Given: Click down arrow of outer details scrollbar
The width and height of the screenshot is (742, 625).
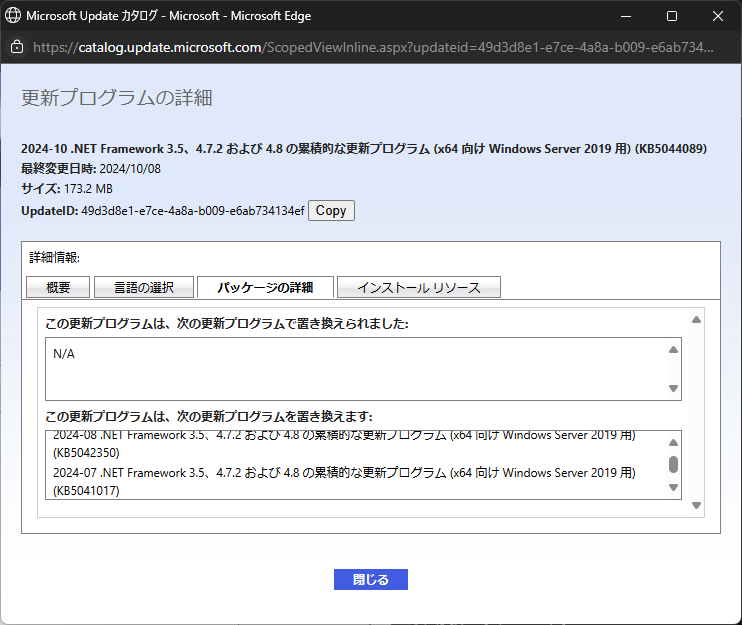Looking at the screenshot, I should tap(696, 505).
